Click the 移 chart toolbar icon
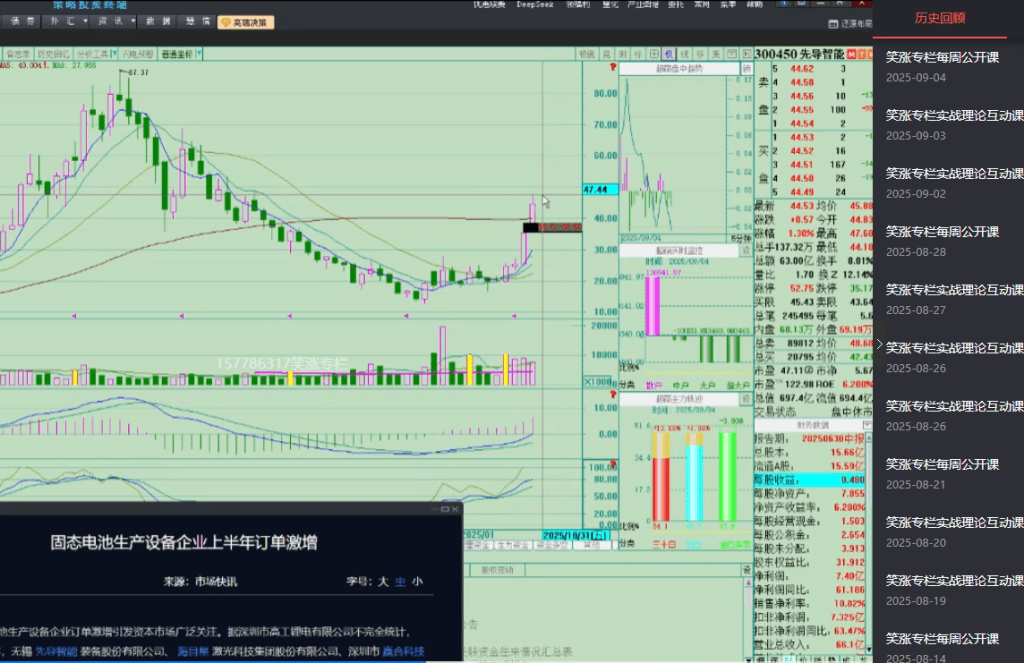 [x=700, y=54]
